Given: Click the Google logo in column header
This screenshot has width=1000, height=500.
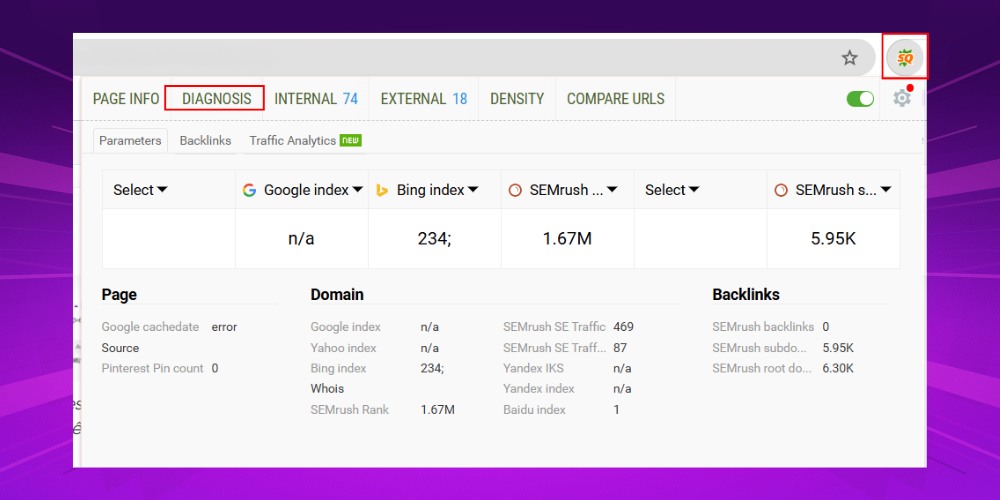Looking at the screenshot, I should [249, 189].
